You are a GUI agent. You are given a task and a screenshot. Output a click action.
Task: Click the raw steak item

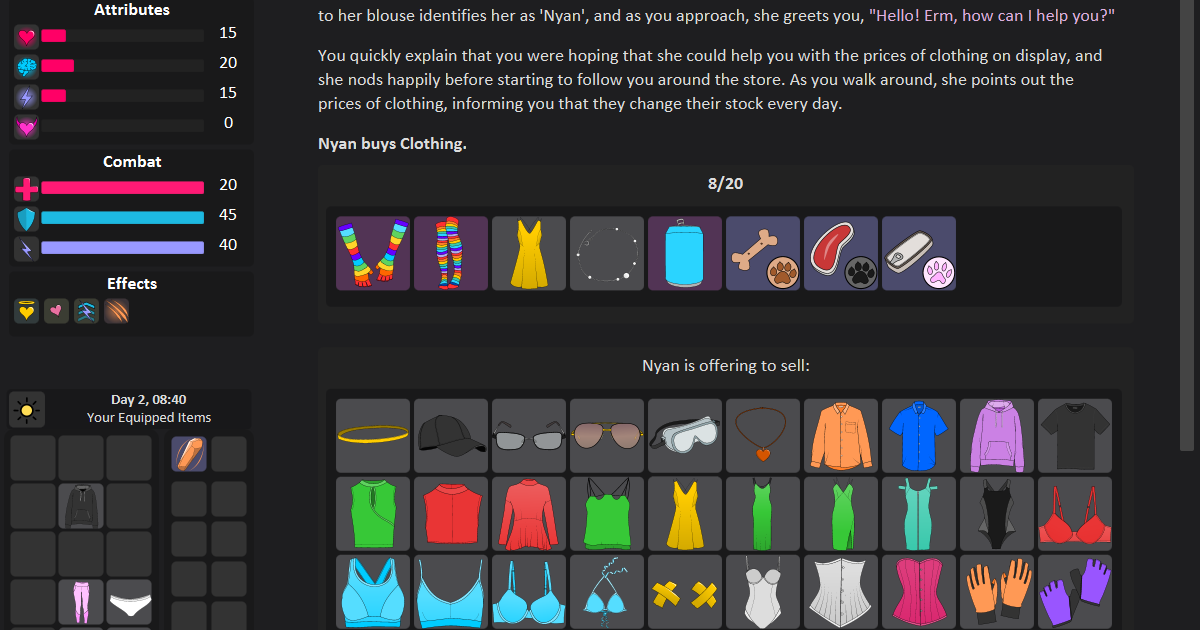point(841,254)
